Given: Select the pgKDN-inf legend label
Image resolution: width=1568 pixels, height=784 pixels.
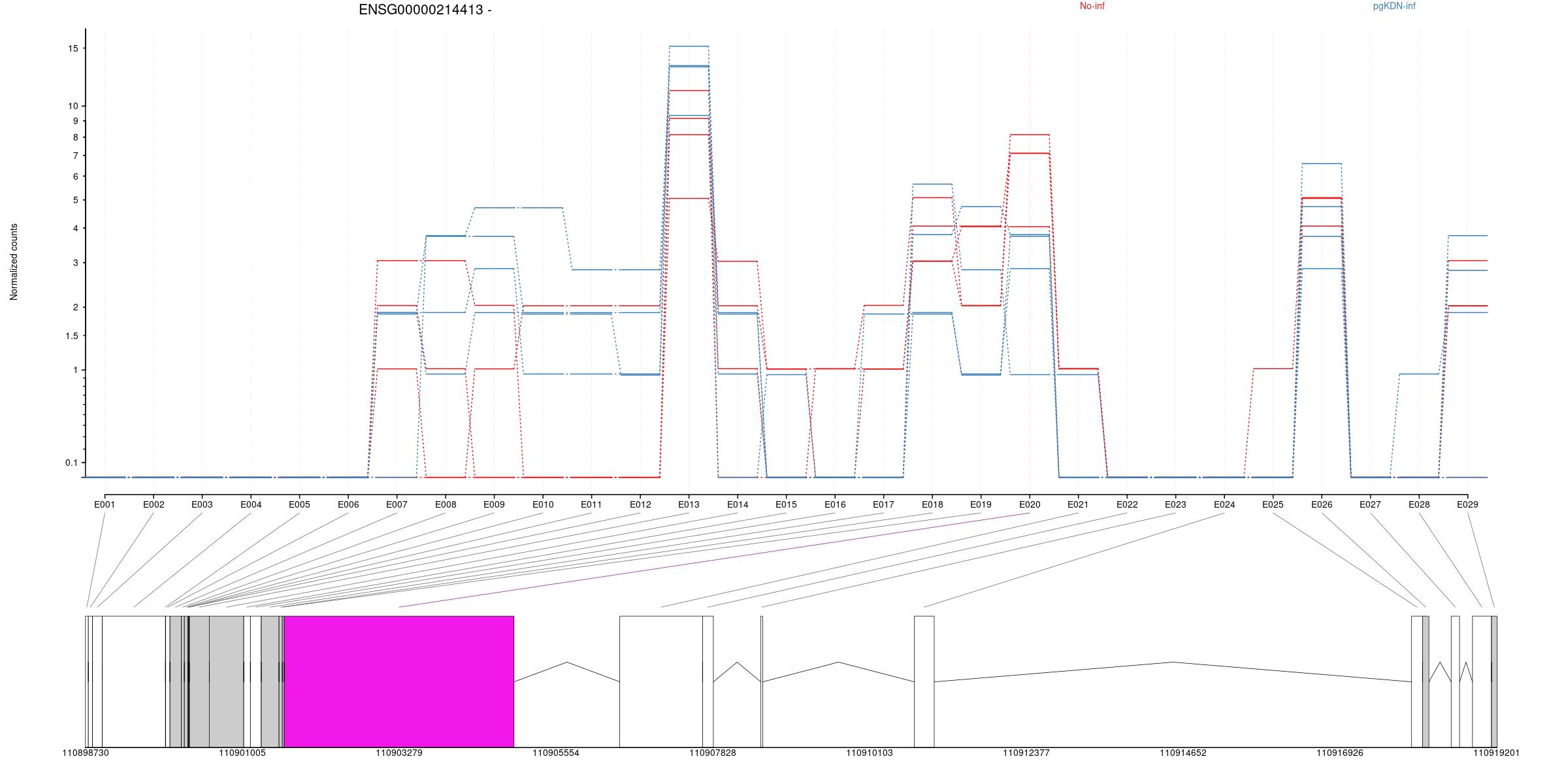Looking at the screenshot, I should [1394, 6].
